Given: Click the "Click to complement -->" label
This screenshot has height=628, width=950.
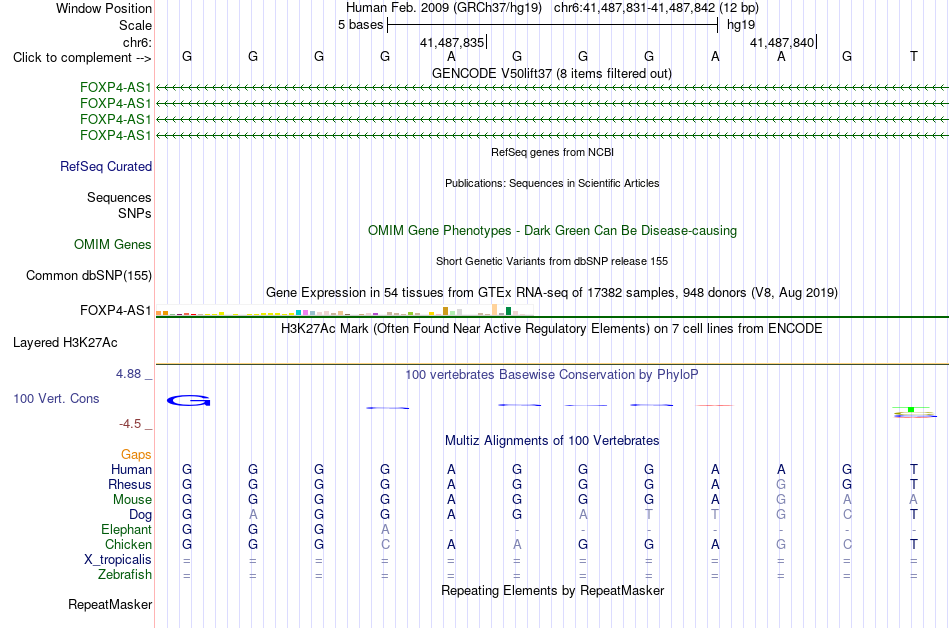Looking at the screenshot, I should (x=82, y=58).
